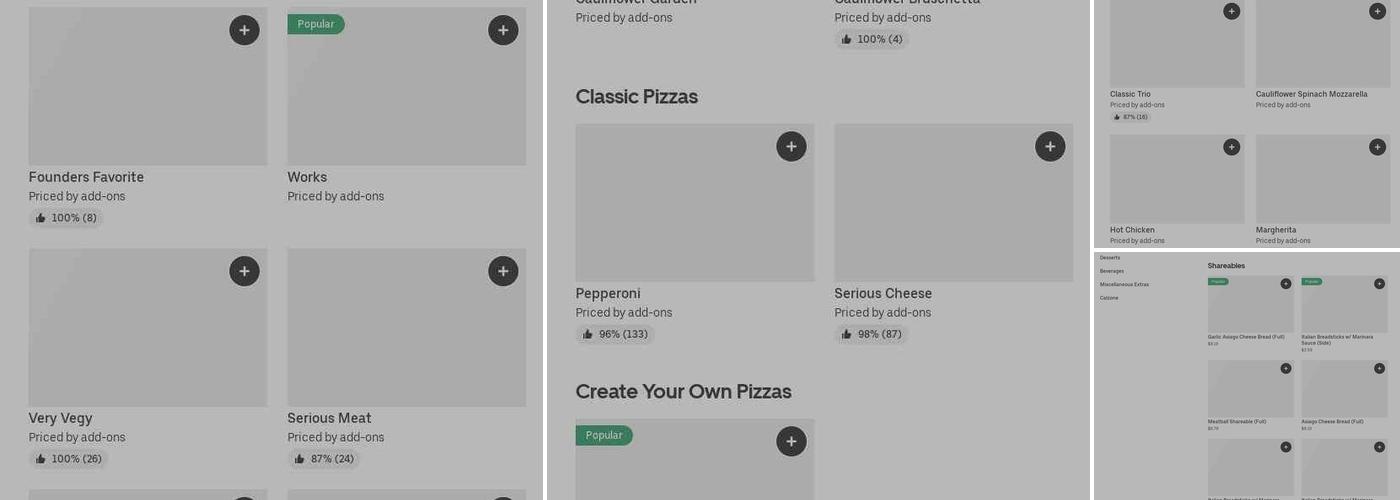Add Meatball Shareable with plus icon

tap(1286, 369)
